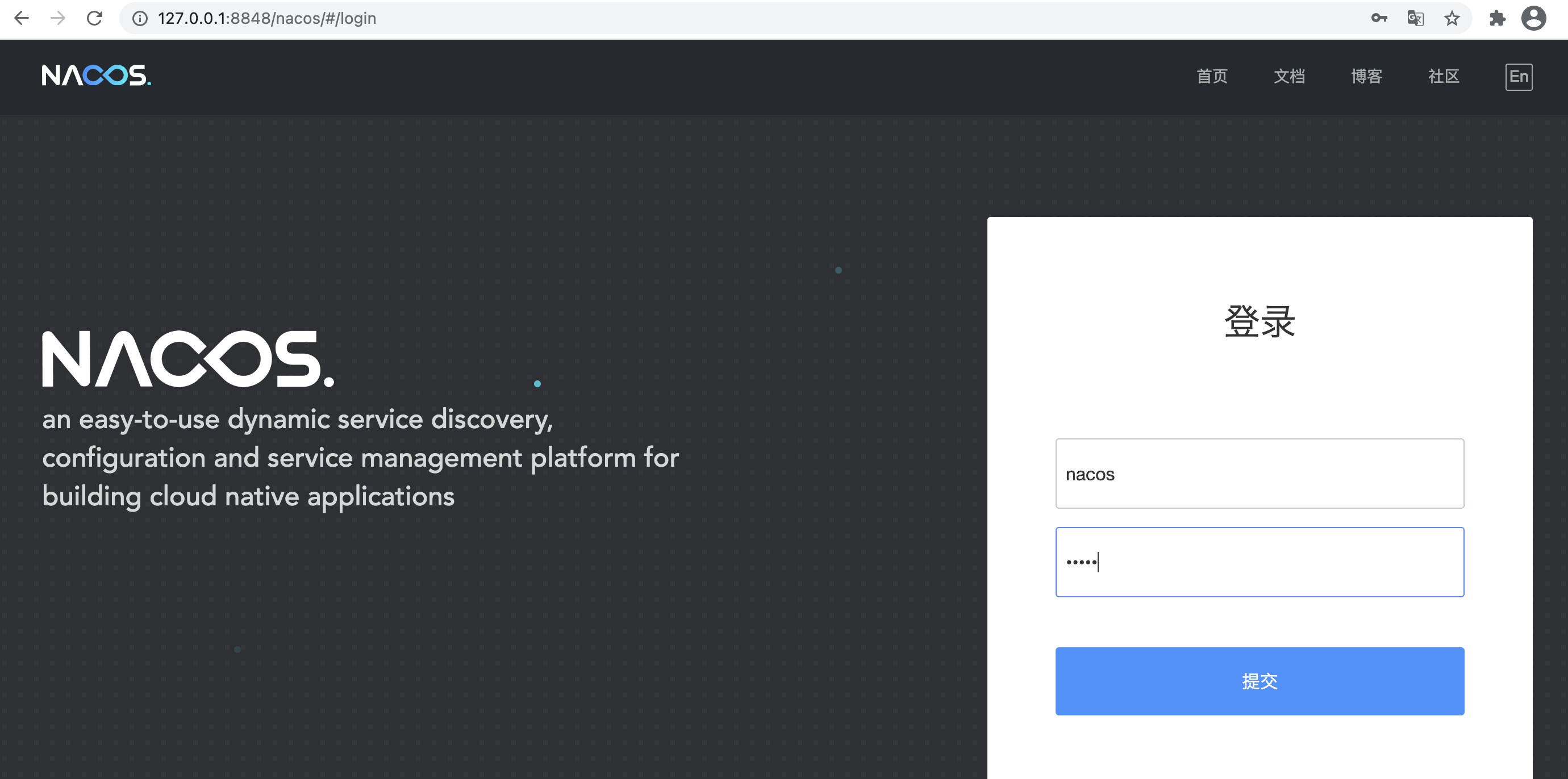Visit the 社区 community link
1568x779 pixels.
coord(1443,77)
